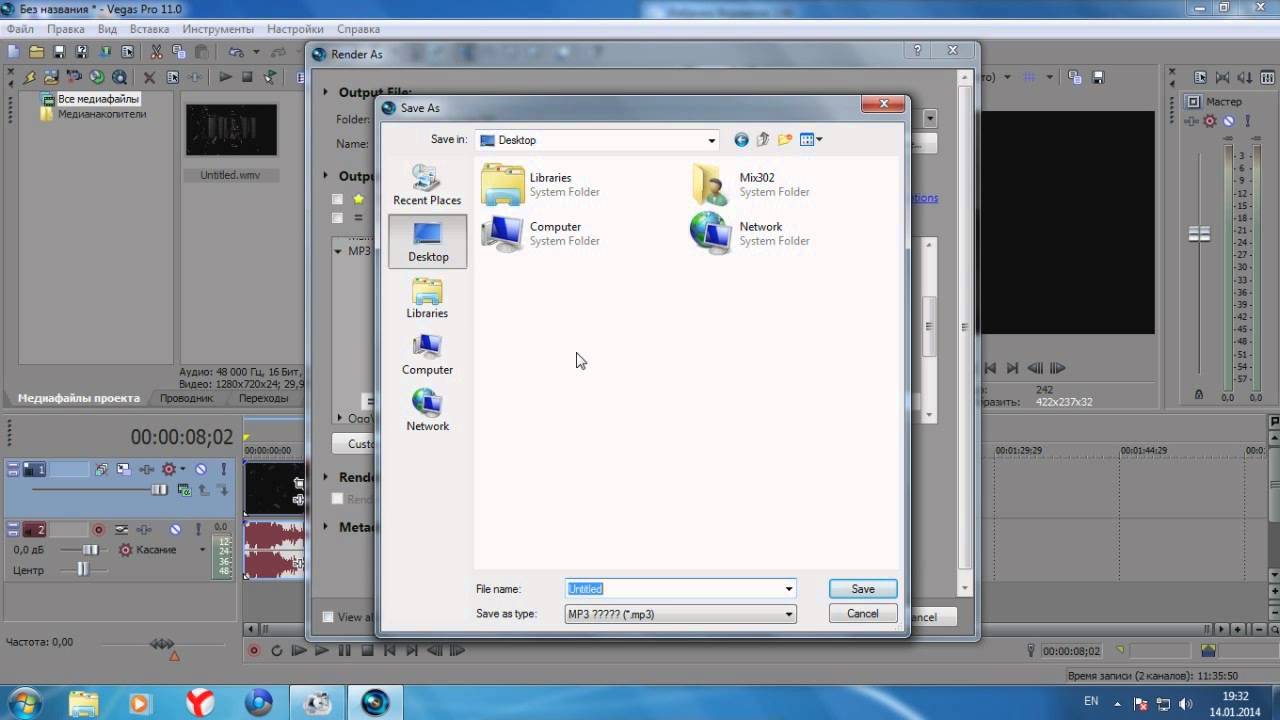The height and width of the screenshot is (720, 1280).
Task: Click the invert phase icon on audio track 2
Action: pyautogui.click(x=121, y=529)
